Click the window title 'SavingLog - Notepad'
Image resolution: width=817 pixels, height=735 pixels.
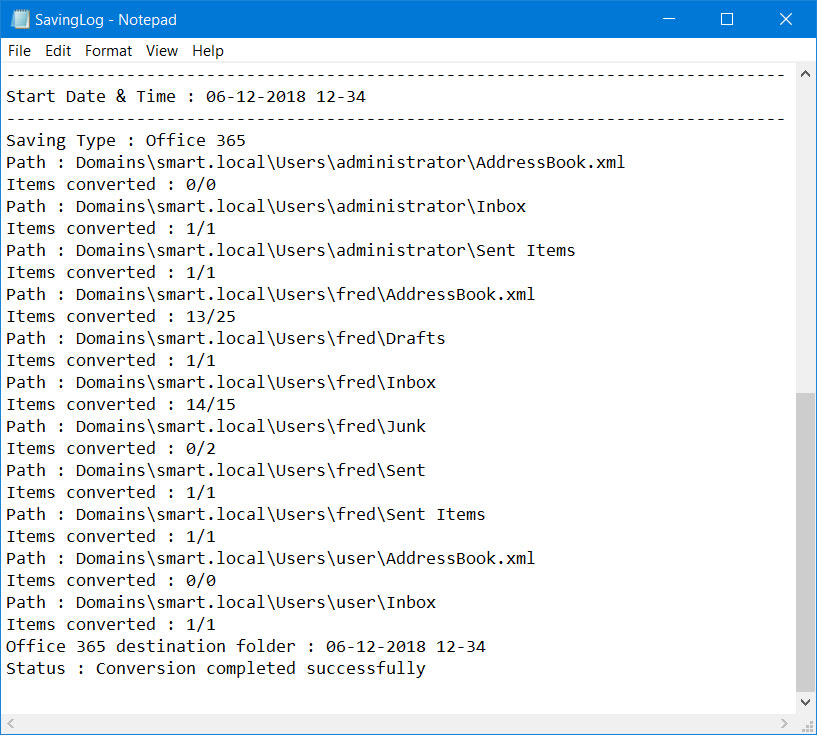pyautogui.click(x=106, y=20)
